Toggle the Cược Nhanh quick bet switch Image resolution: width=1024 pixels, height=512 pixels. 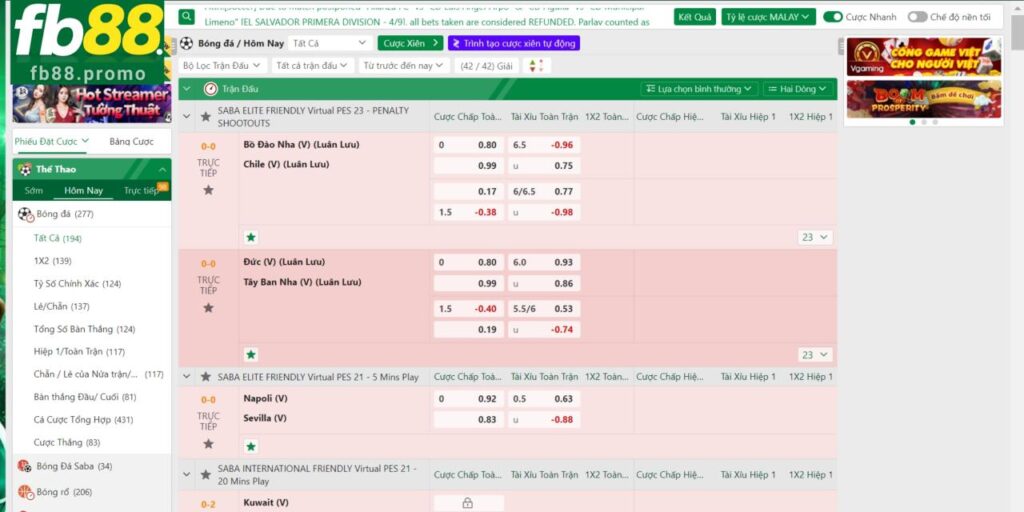(832, 17)
